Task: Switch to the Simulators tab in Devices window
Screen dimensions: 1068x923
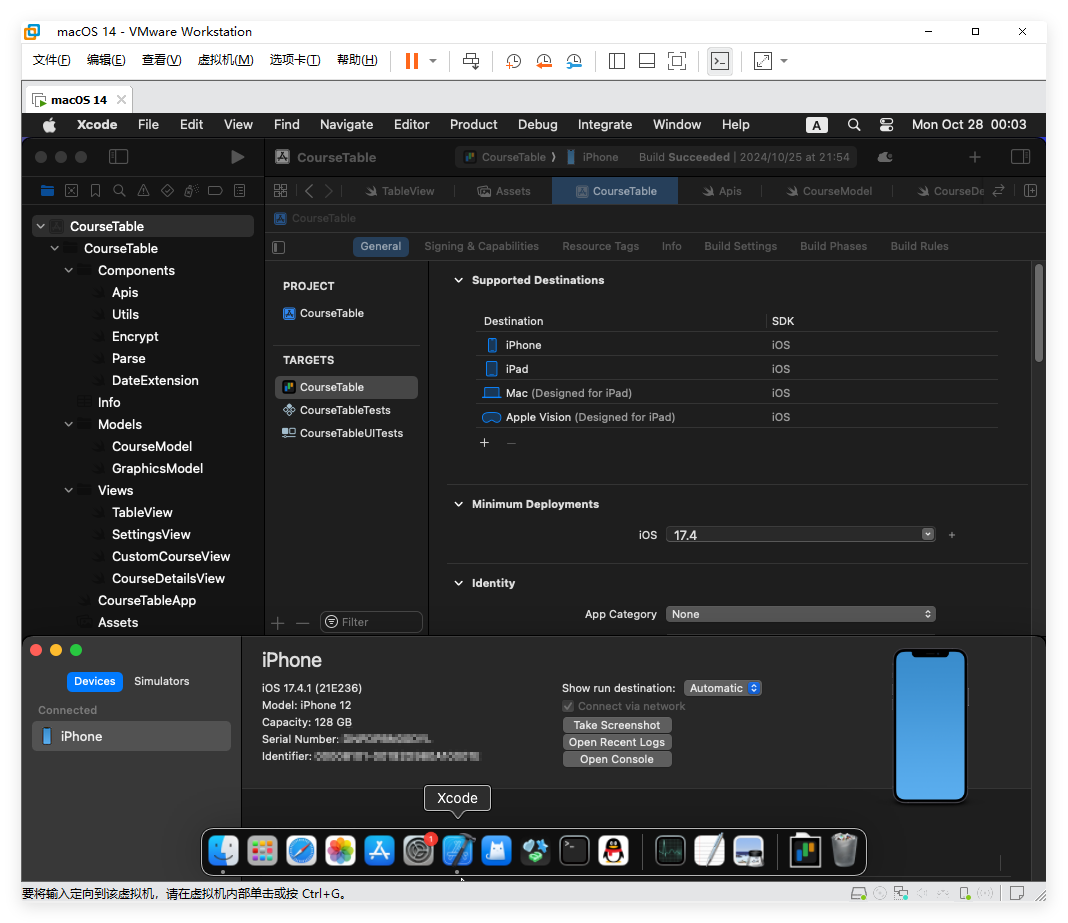Action: click(x=160, y=681)
